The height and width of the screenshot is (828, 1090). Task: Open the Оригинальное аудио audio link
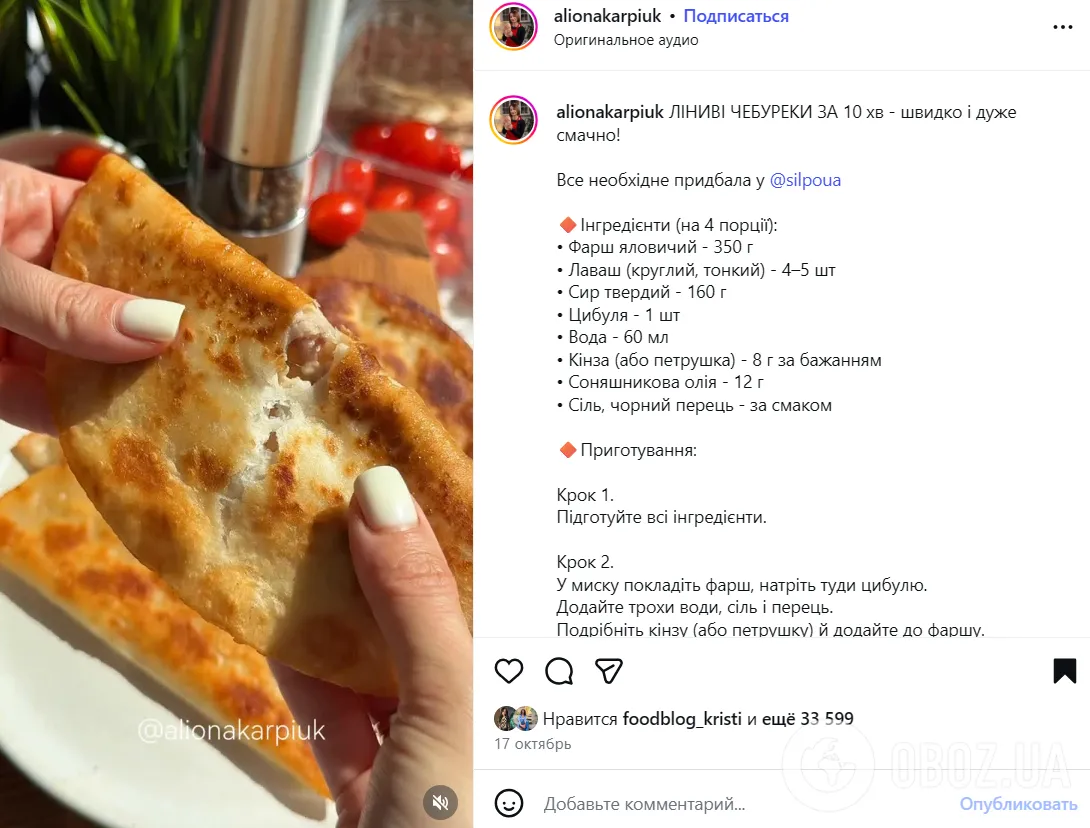(x=626, y=40)
